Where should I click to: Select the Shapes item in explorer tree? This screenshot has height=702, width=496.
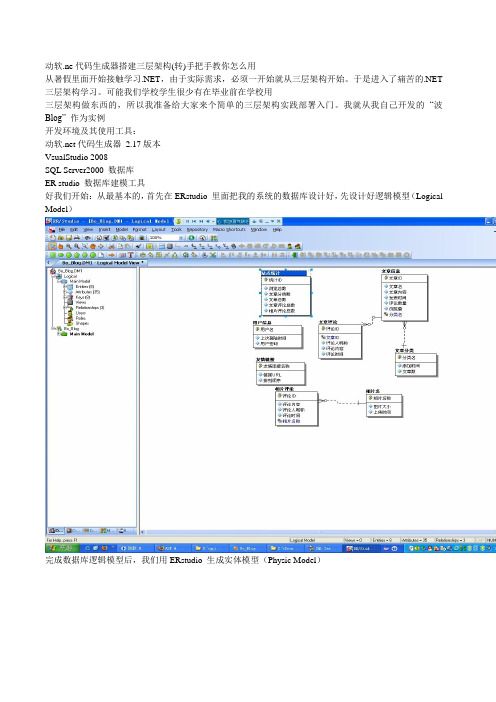[82, 323]
